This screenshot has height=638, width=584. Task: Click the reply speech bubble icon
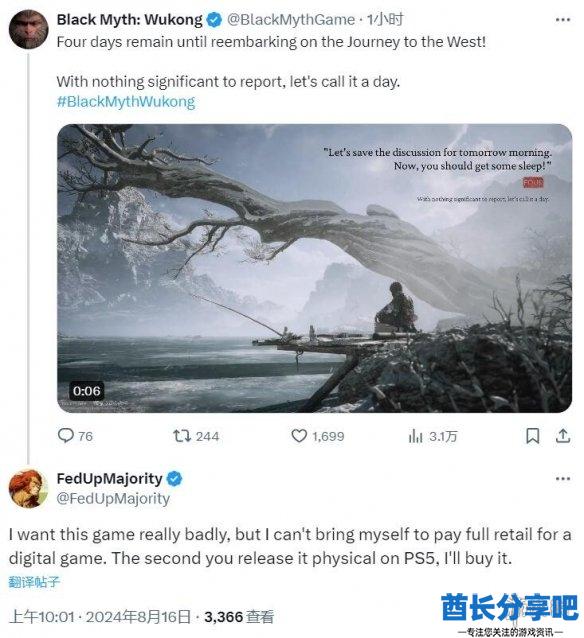coord(66,436)
